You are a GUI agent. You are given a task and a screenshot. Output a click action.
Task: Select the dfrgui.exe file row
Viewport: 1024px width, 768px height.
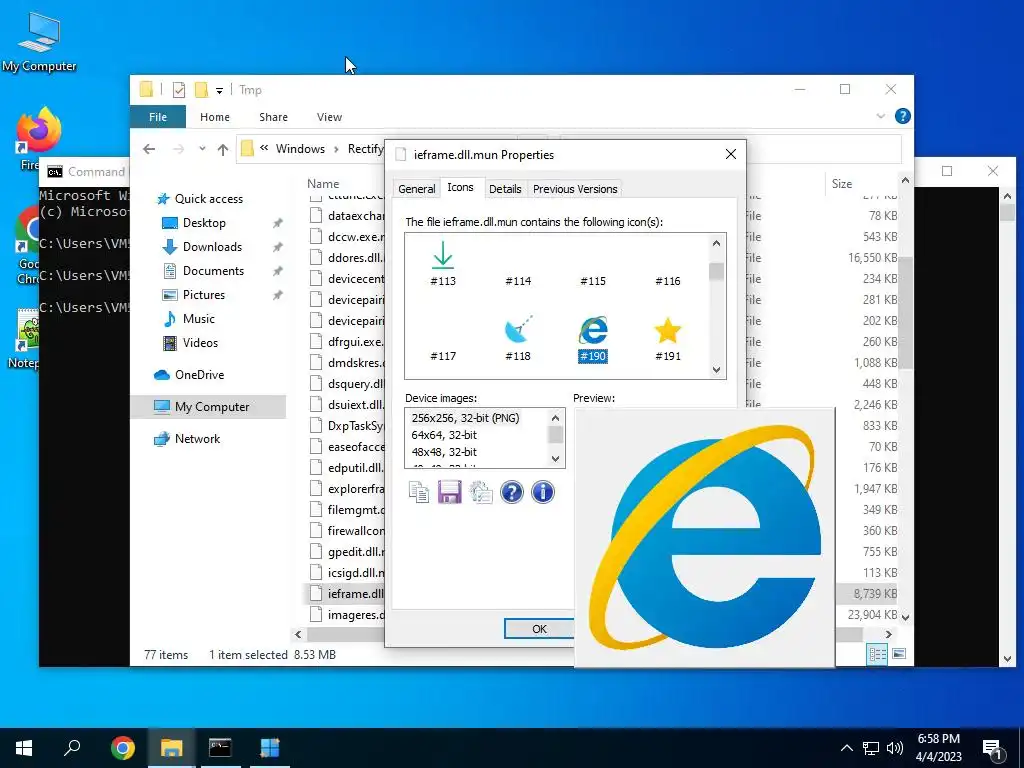346,342
